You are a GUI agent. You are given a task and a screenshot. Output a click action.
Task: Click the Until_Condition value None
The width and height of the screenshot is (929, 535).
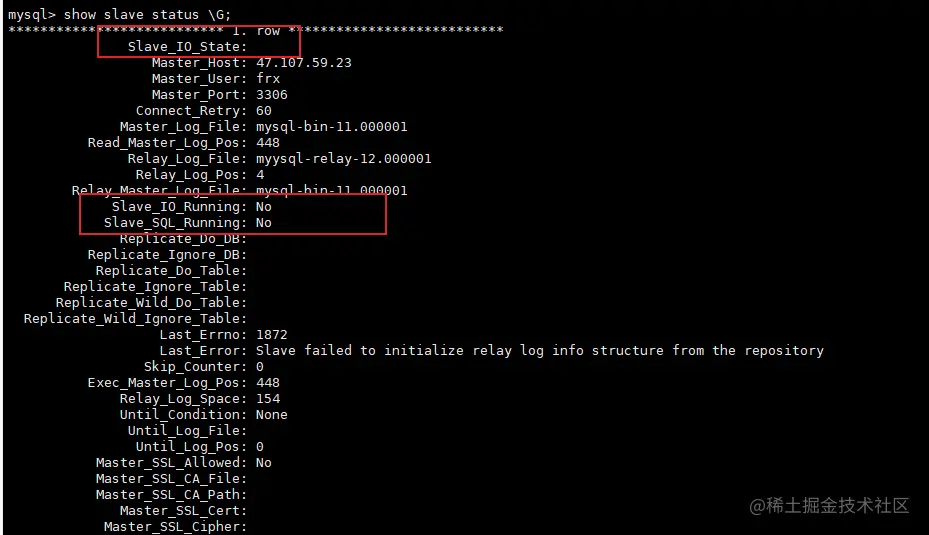point(272,415)
